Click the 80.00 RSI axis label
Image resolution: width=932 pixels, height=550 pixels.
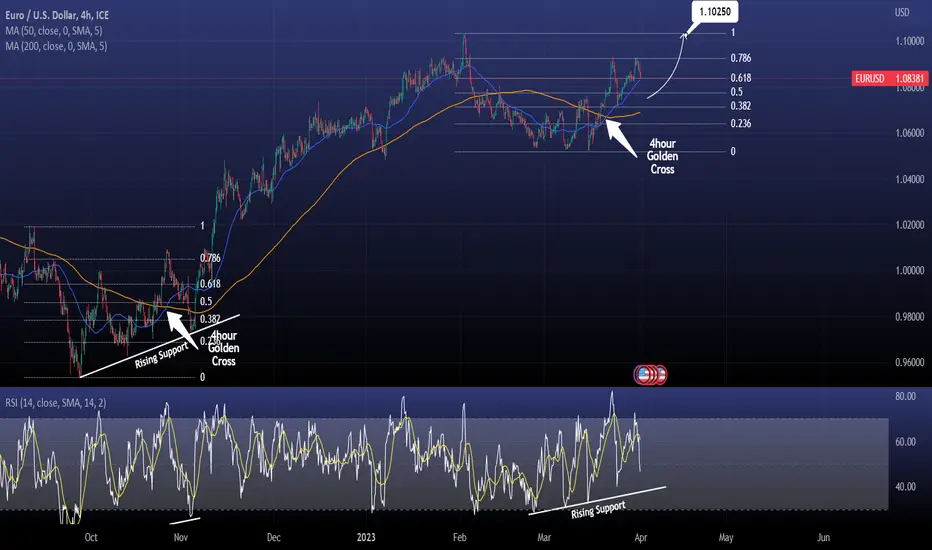point(905,396)
